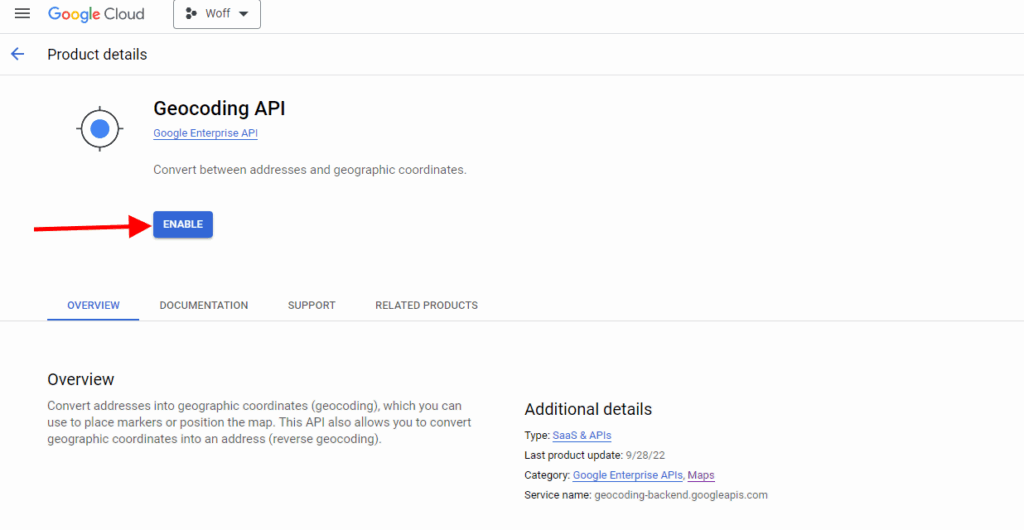Open the Maps category link
This screenshot has width=1024, height=530.
coord(701,475)
